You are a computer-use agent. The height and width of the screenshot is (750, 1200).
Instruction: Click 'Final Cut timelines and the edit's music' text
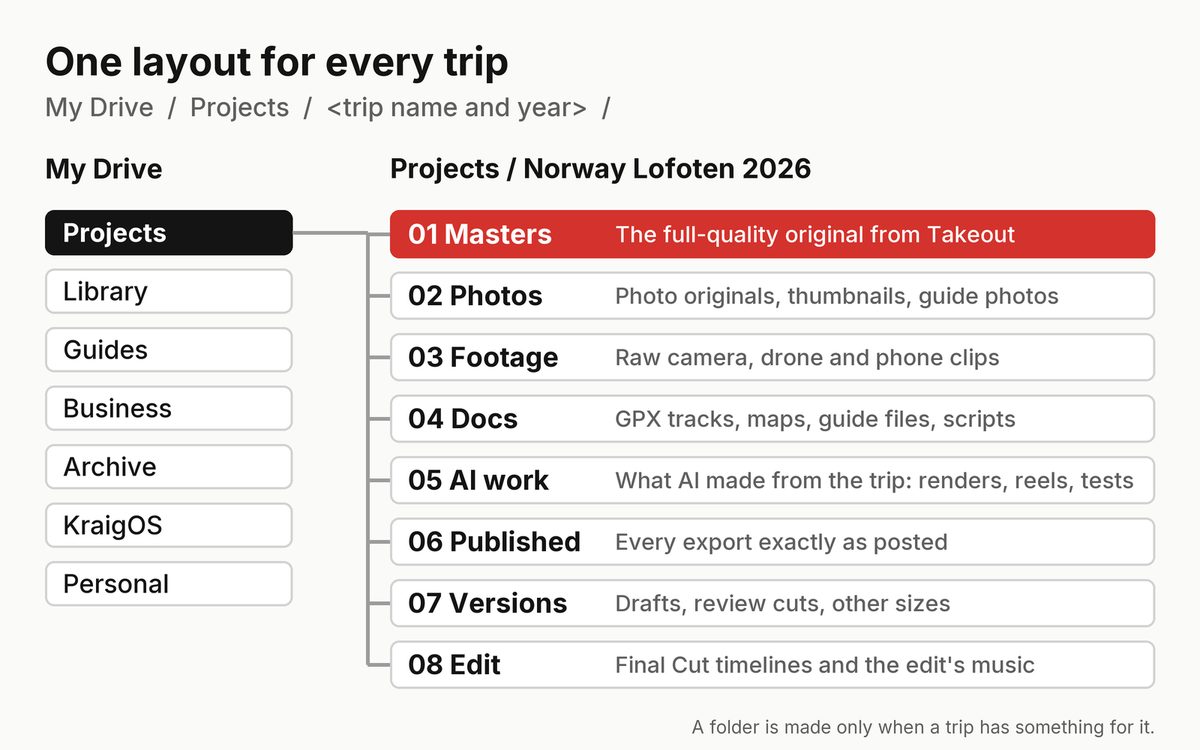[x=825, y=665]
